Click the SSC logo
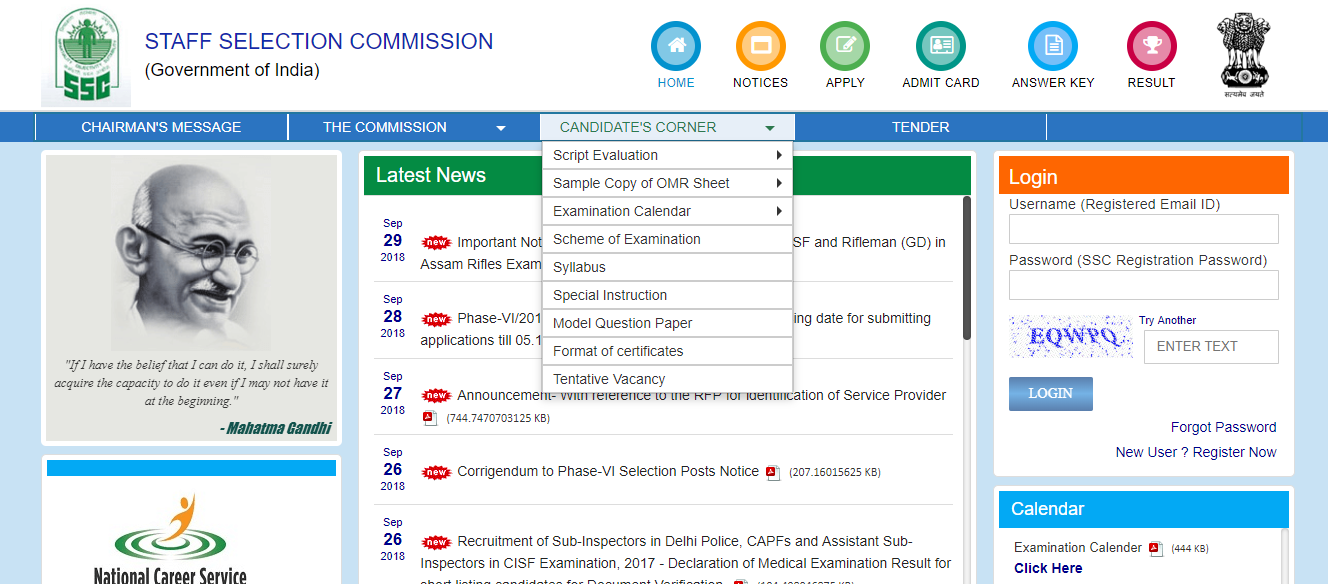Screen dimensions: 1328x584 click(x=86, y=56)
